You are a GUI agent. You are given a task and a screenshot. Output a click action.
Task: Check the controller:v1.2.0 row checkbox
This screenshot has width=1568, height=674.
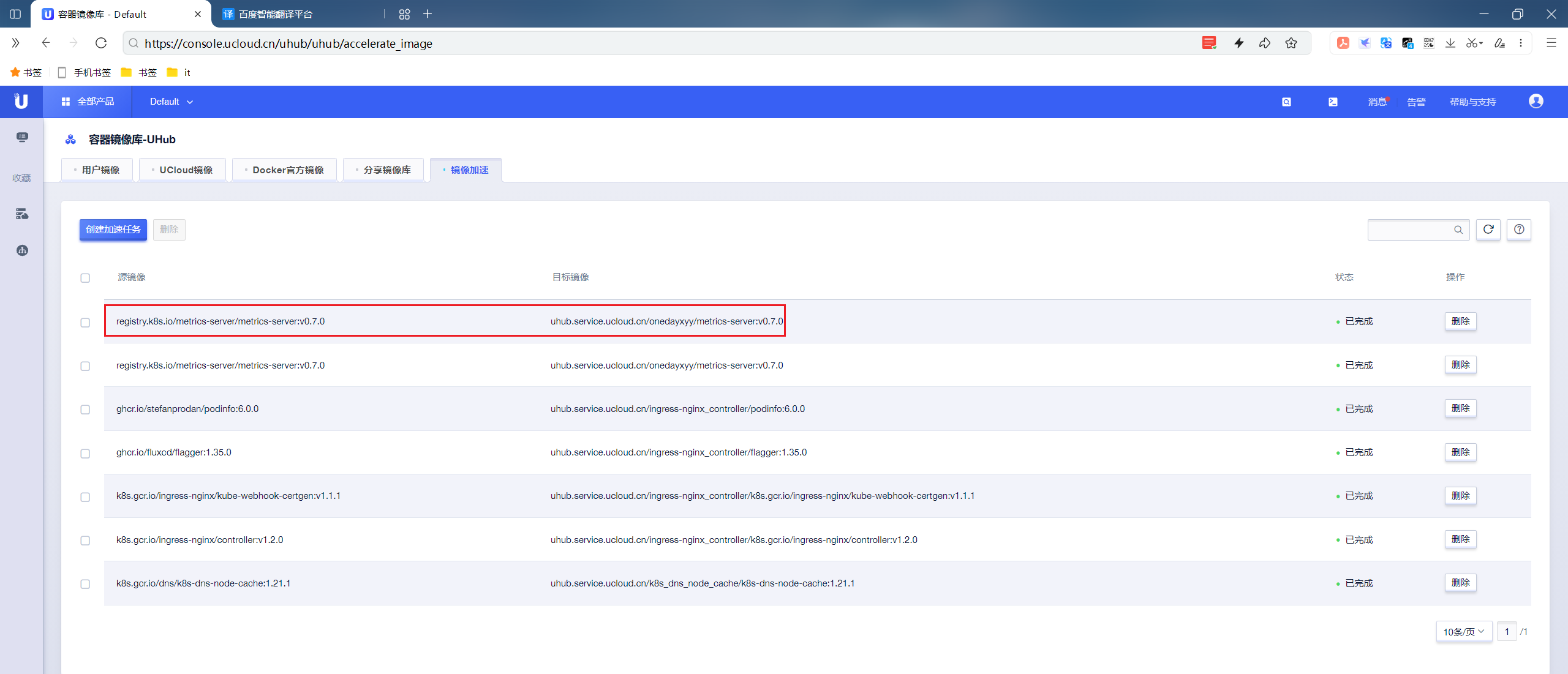[x=85, y=541]
